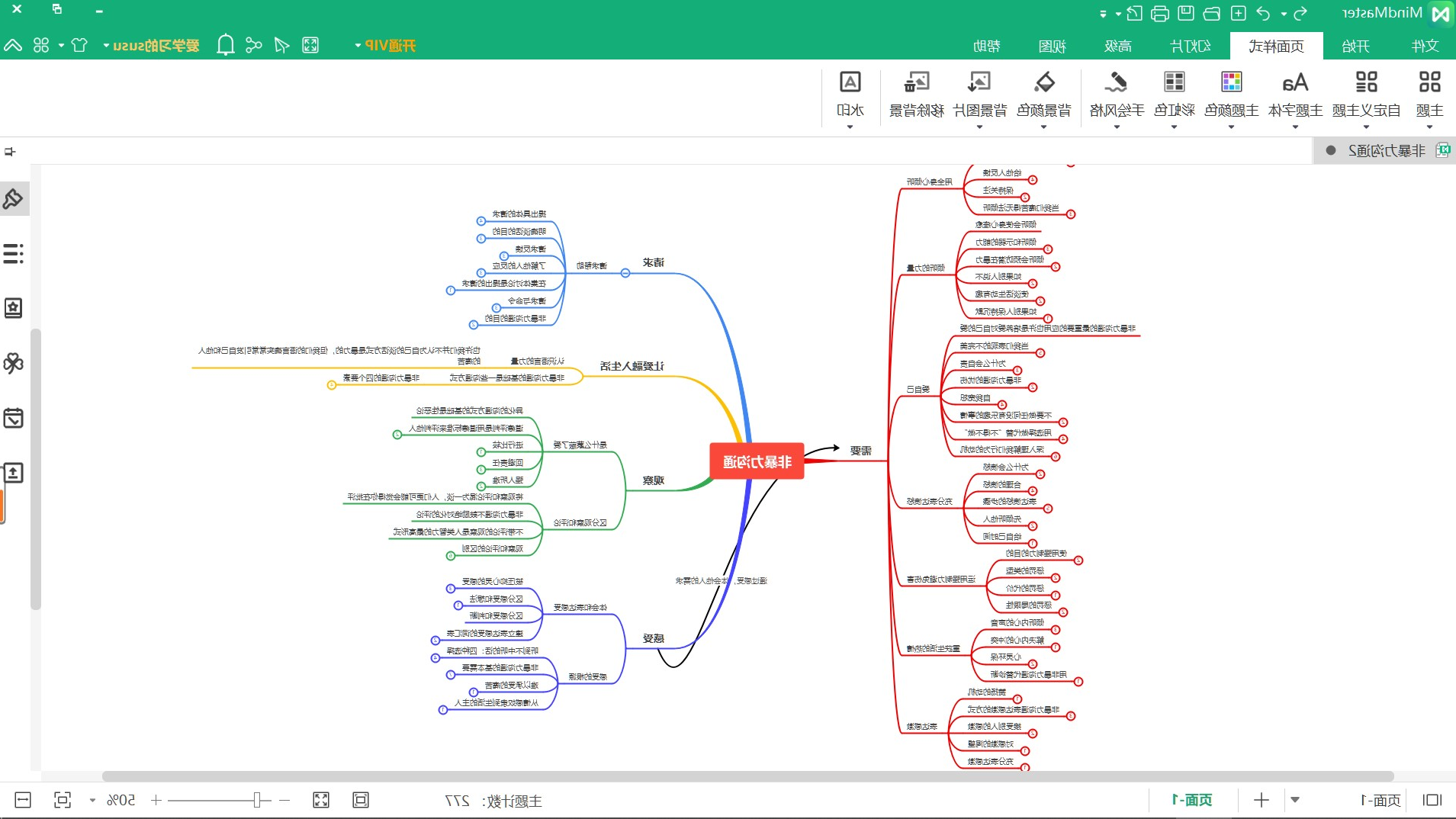Open the 爱学习的susu account menu
Screen dimensions: 1456x819
151,46
